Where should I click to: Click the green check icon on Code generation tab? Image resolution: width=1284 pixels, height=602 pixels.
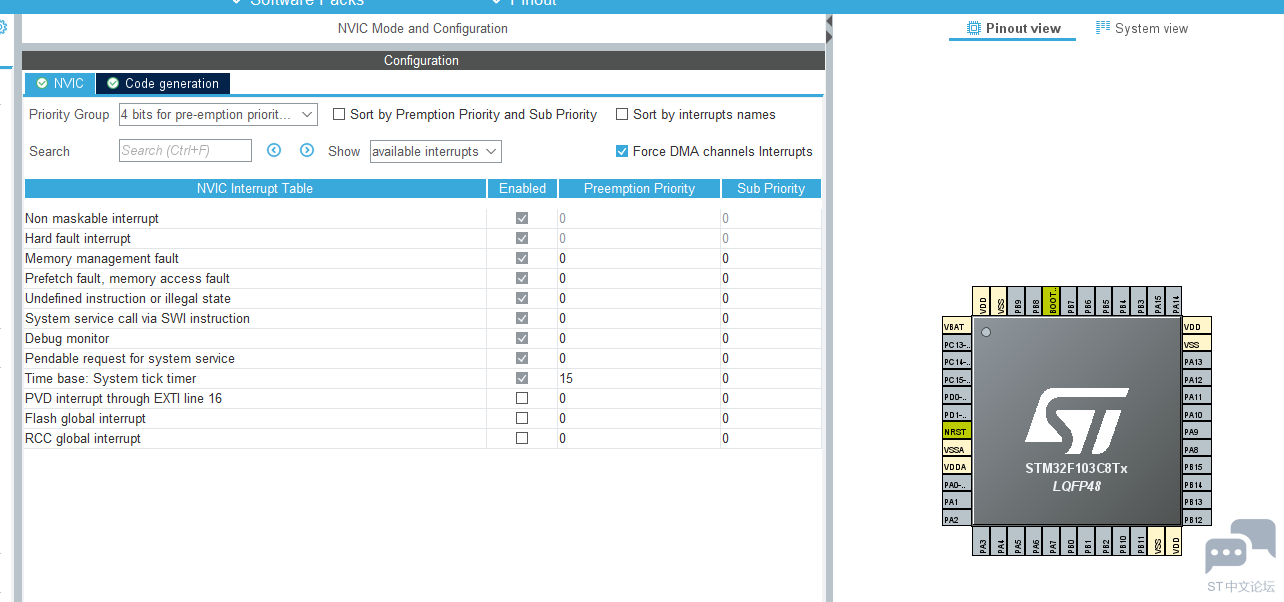coord(113,83)
